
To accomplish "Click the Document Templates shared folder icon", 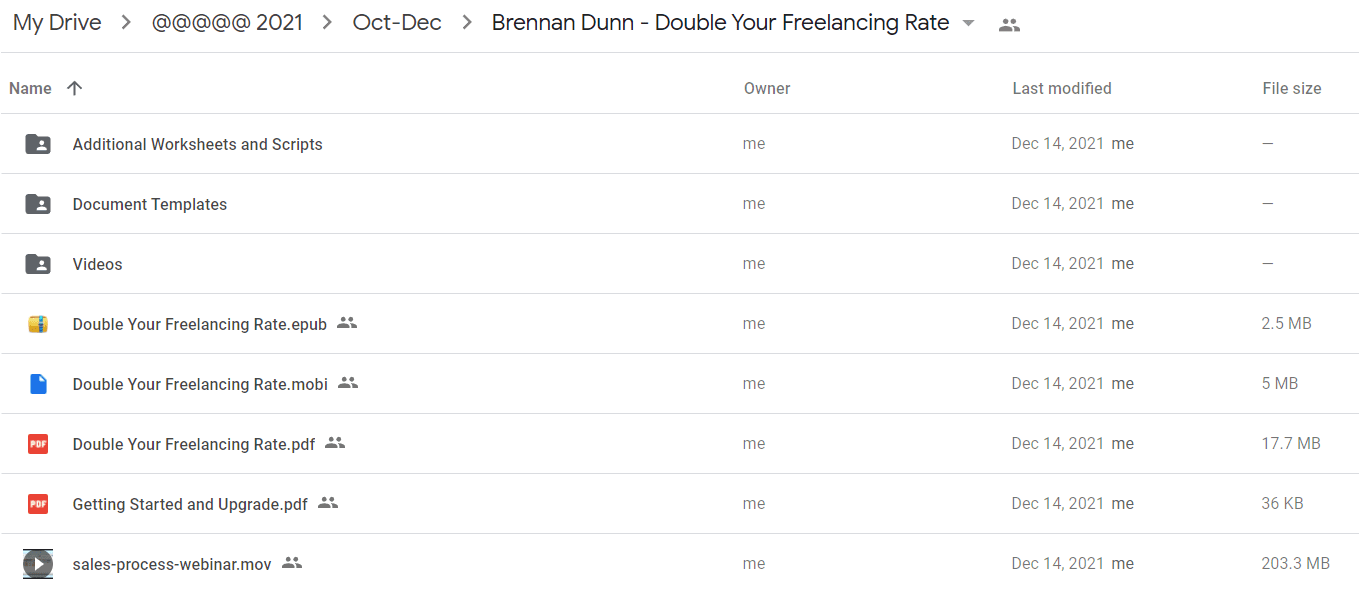I will (38, 204).
